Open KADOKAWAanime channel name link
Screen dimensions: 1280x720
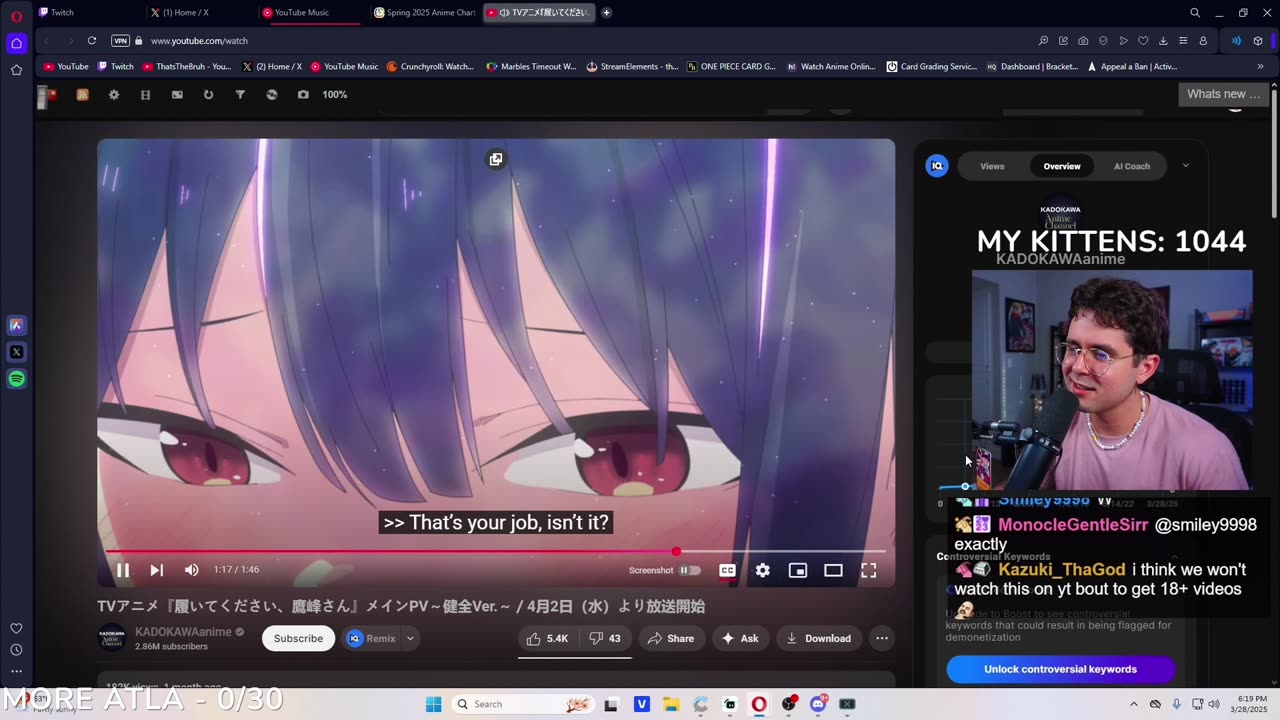coord(183,632)
